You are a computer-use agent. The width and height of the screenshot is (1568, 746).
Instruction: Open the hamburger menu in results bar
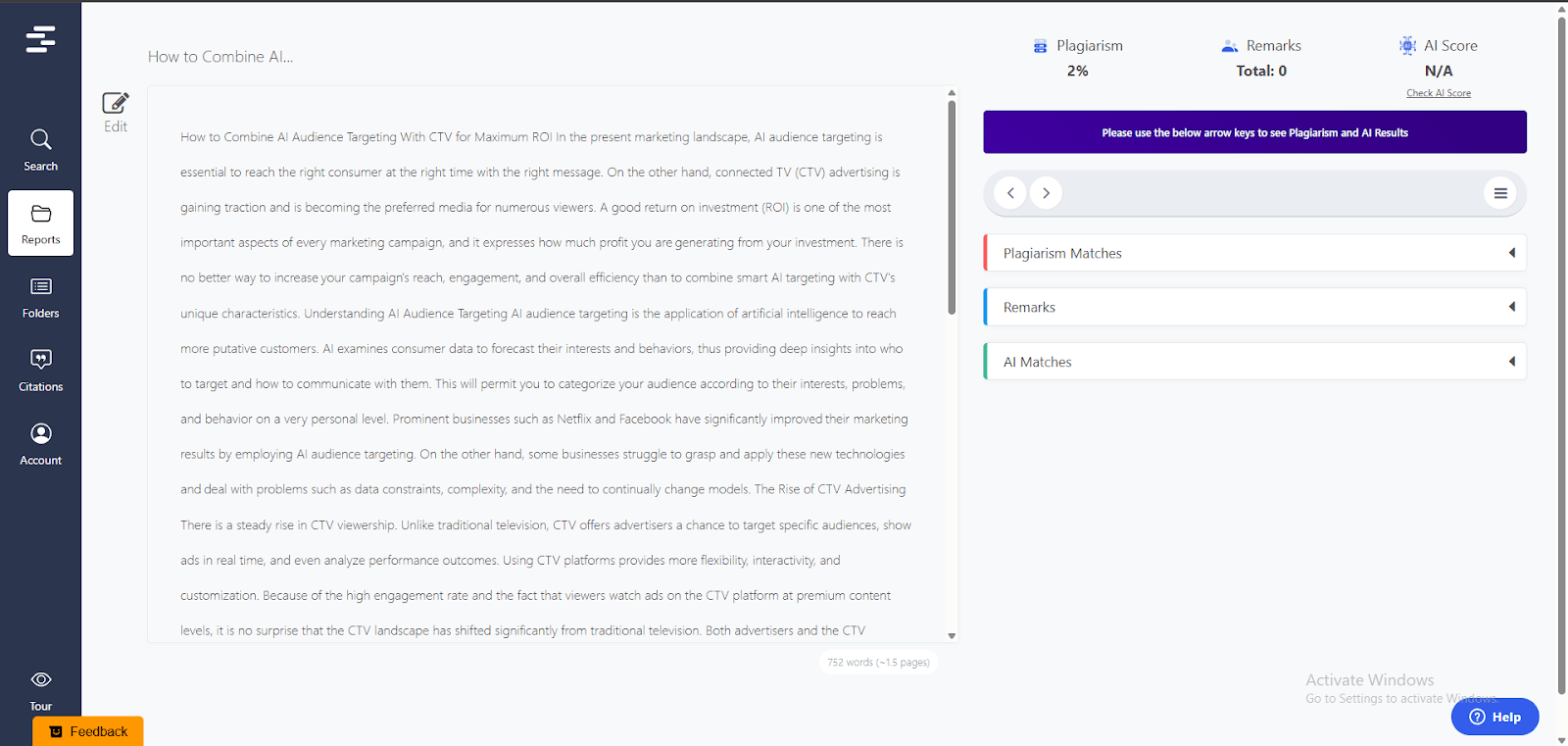click(1499, 193)
